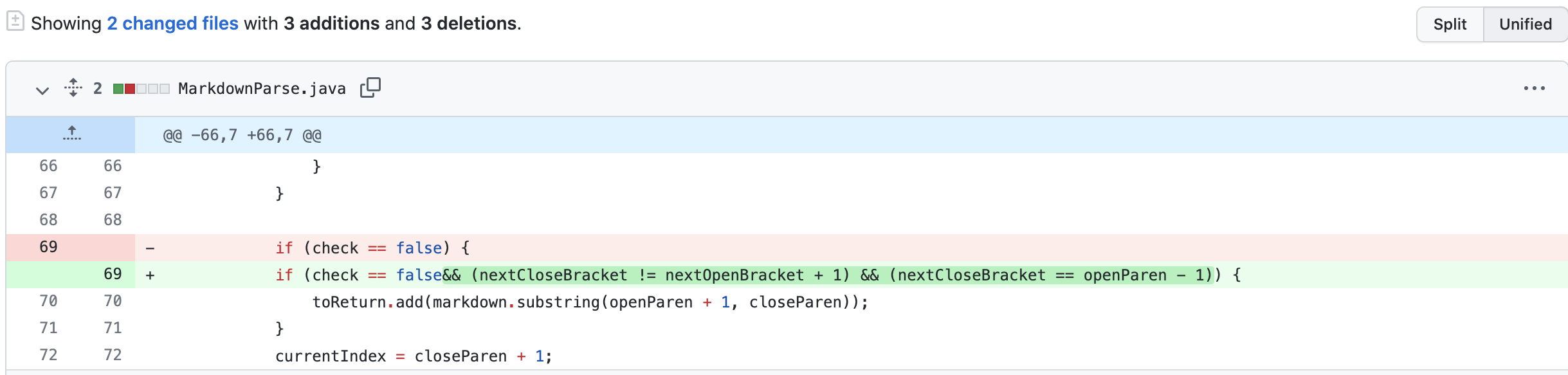Expand all lines in MarkdownParse.java
The width and height of the screenshot is (1568, 375).
point(73,87)
